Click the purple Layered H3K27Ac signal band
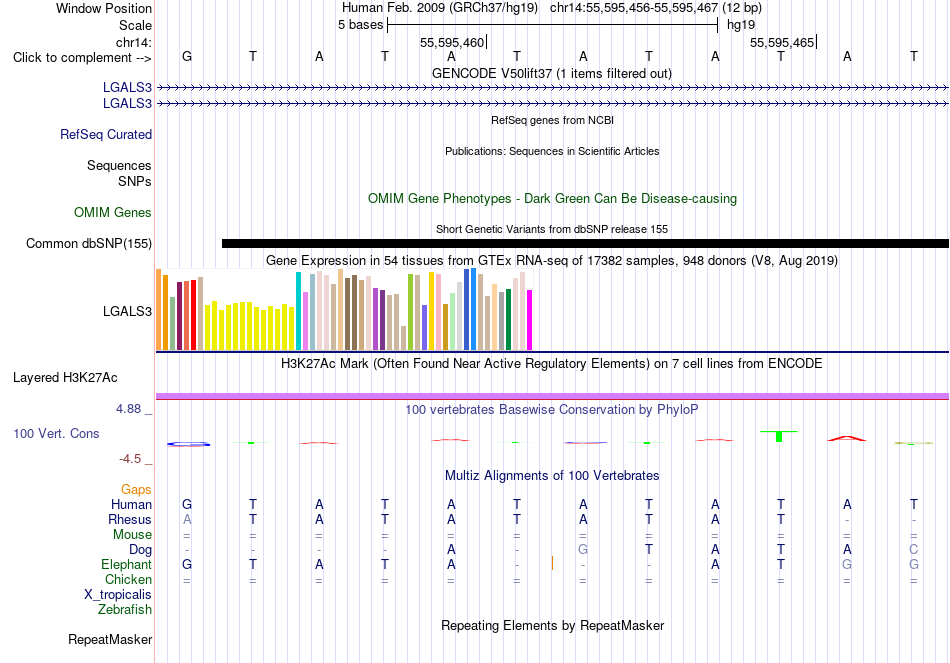This screenshot has height=663, width=950. coord(552,396)
